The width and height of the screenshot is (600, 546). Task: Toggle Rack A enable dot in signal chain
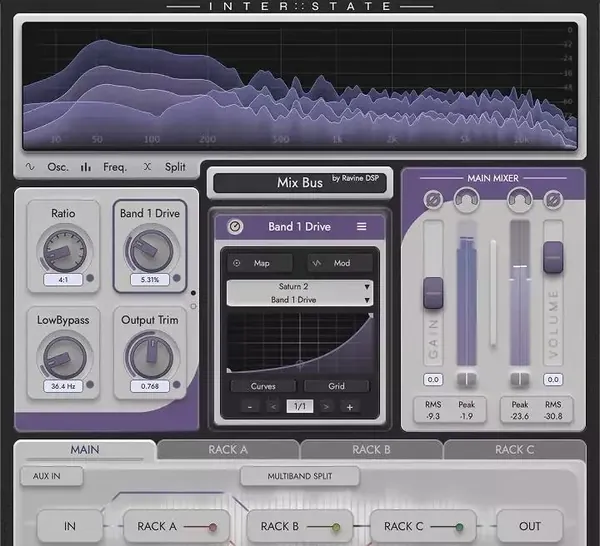click(213, 527)
